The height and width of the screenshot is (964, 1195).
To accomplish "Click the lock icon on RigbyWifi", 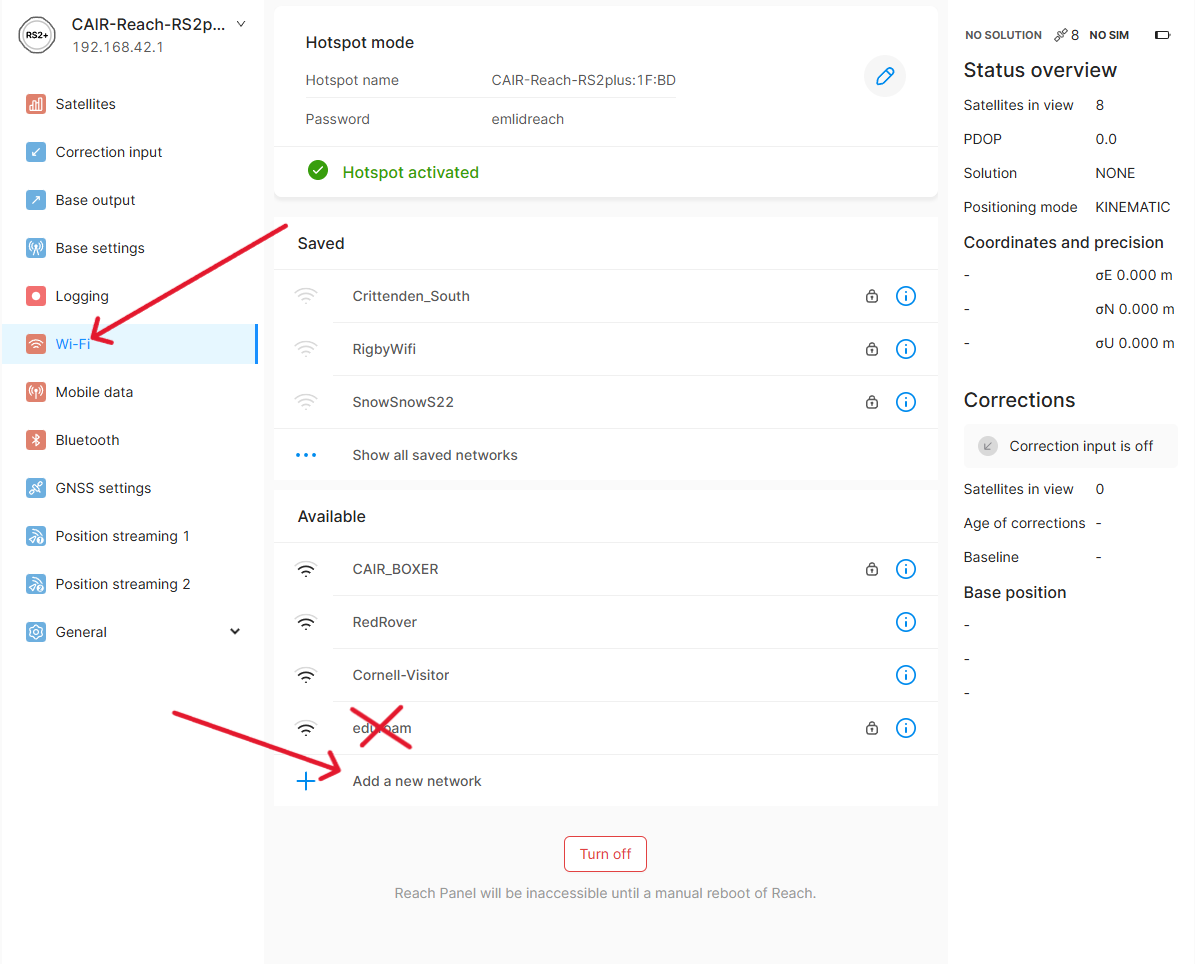I will [872, 349].
